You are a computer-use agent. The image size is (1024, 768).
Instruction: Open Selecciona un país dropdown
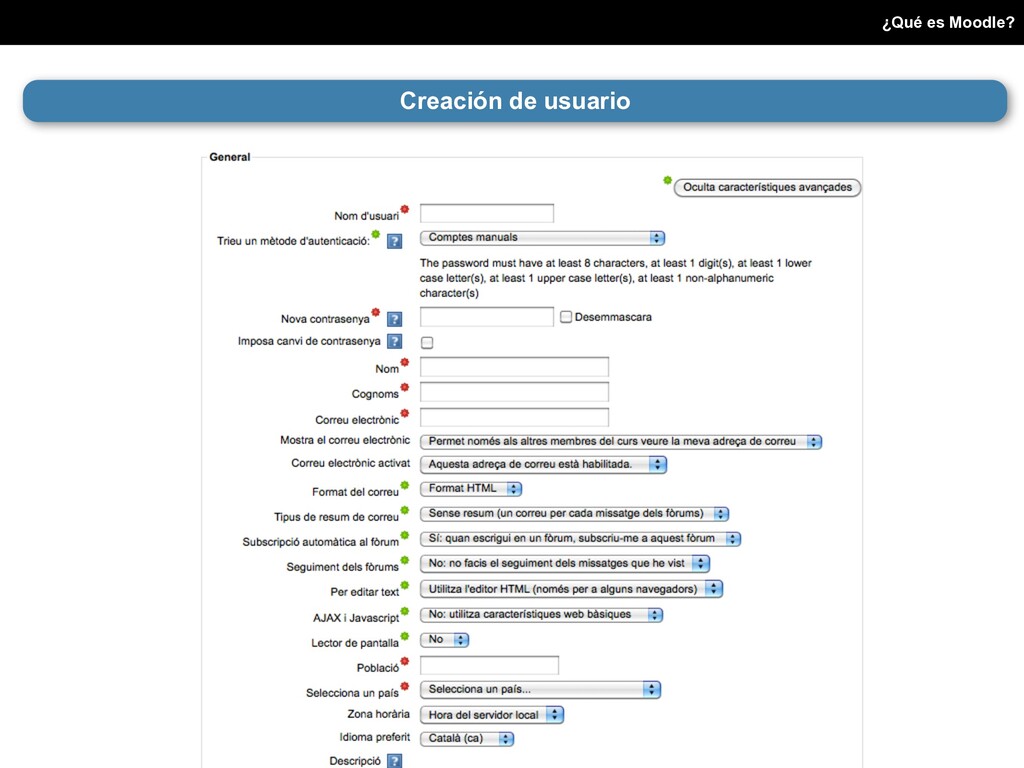(x=540, y=690)
